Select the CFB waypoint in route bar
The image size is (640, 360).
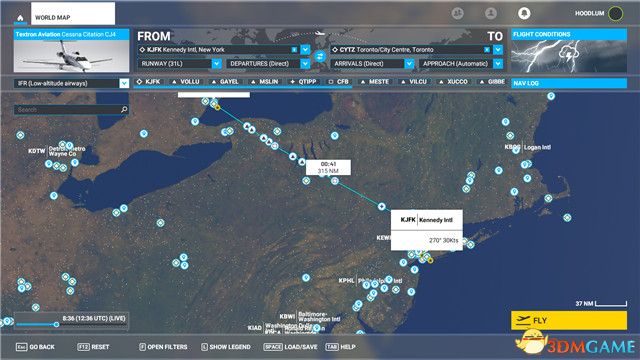339,82
